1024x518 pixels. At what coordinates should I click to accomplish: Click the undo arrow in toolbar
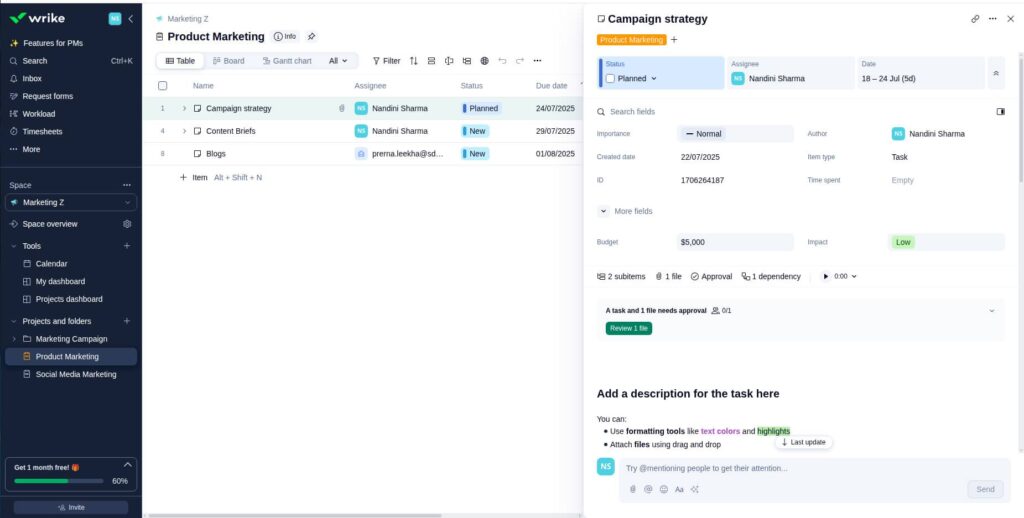[x=502, y=61]
